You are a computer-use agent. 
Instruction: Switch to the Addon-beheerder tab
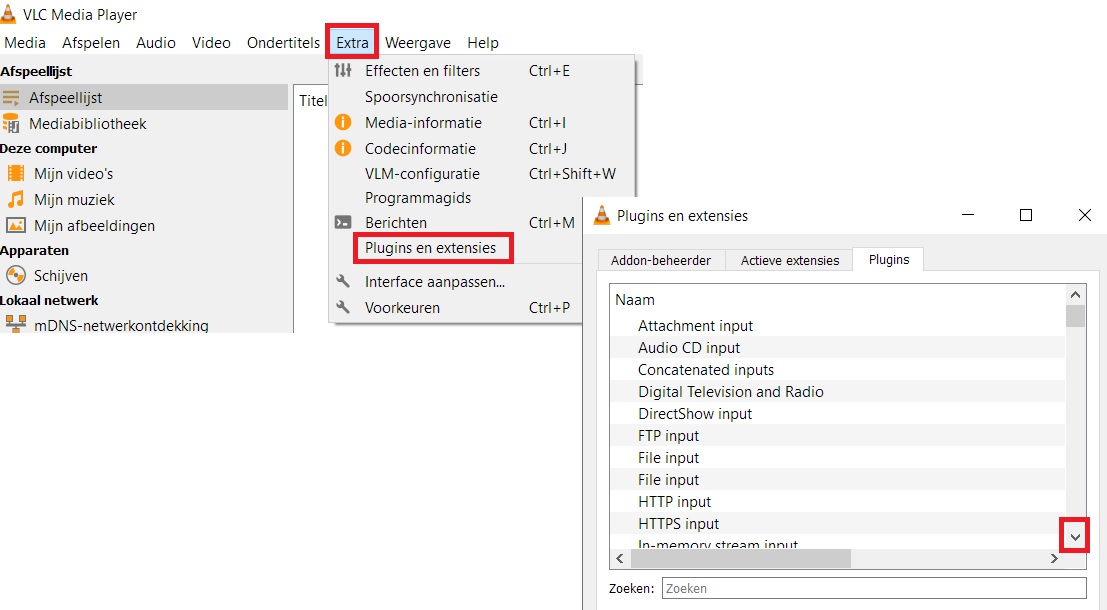(x=661, y=260)
